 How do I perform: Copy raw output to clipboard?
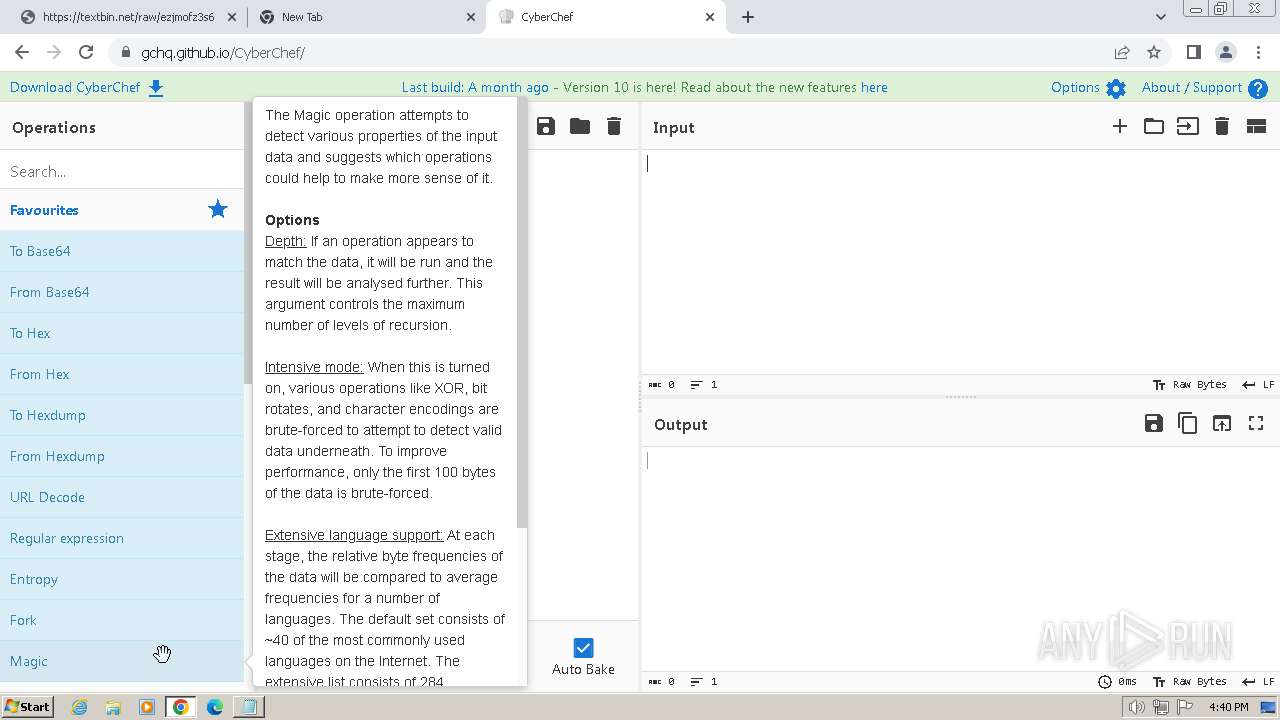[1188, 423]
